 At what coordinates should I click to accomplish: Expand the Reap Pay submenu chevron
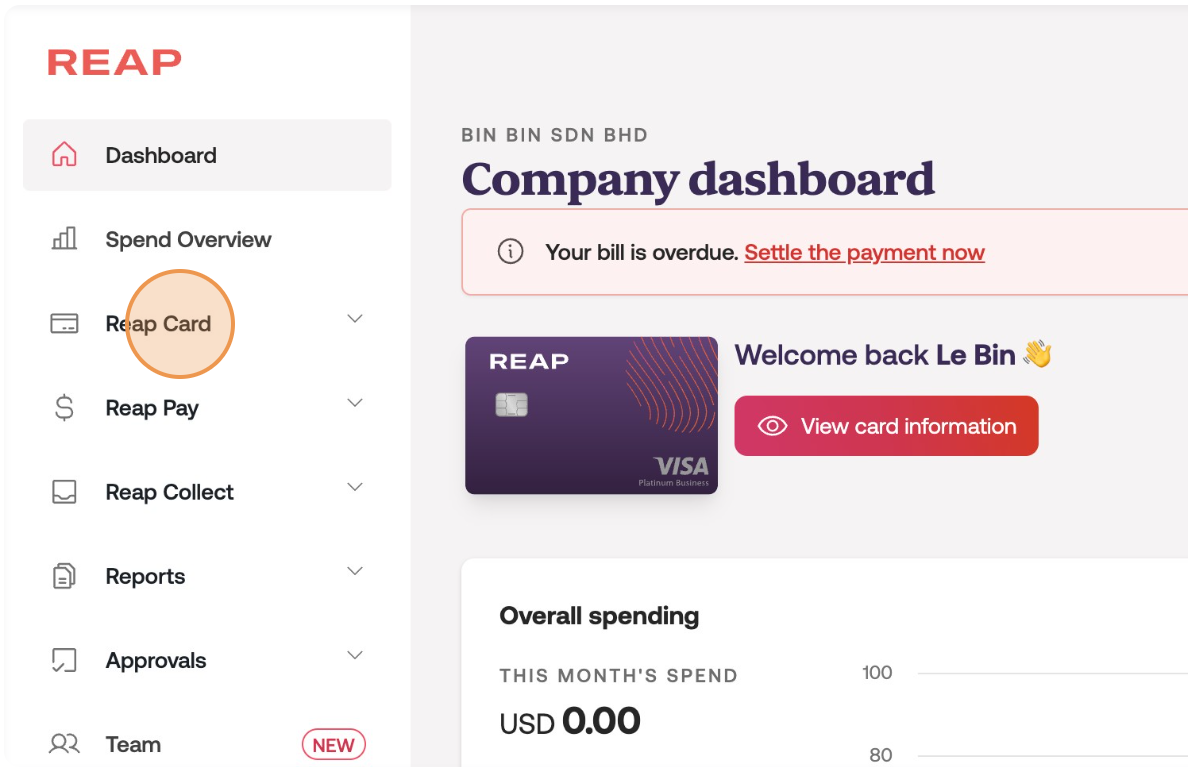354,403
